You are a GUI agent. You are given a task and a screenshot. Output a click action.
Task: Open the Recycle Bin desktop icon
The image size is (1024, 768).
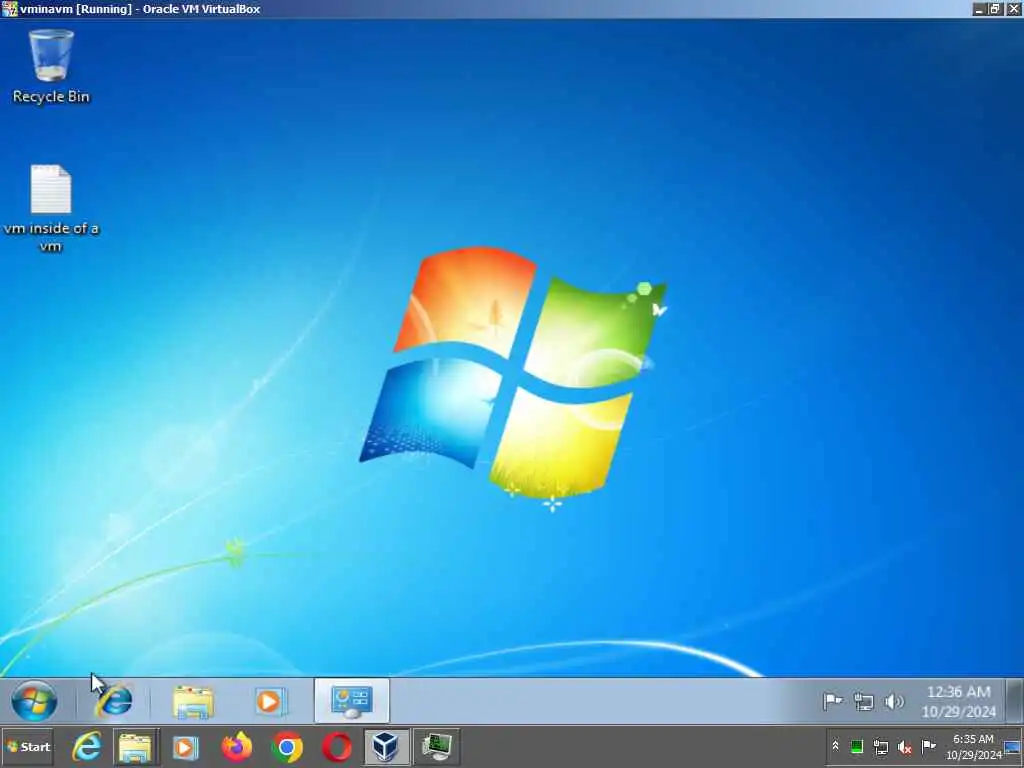pos(51,67)
